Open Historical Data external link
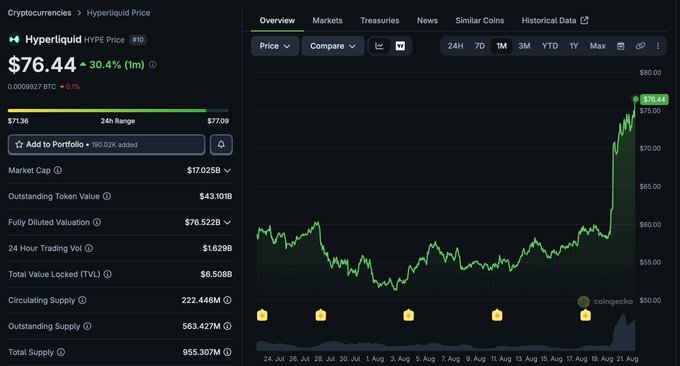Image resolution: width=680 pixels, height=366 pixels. [555, 20]
